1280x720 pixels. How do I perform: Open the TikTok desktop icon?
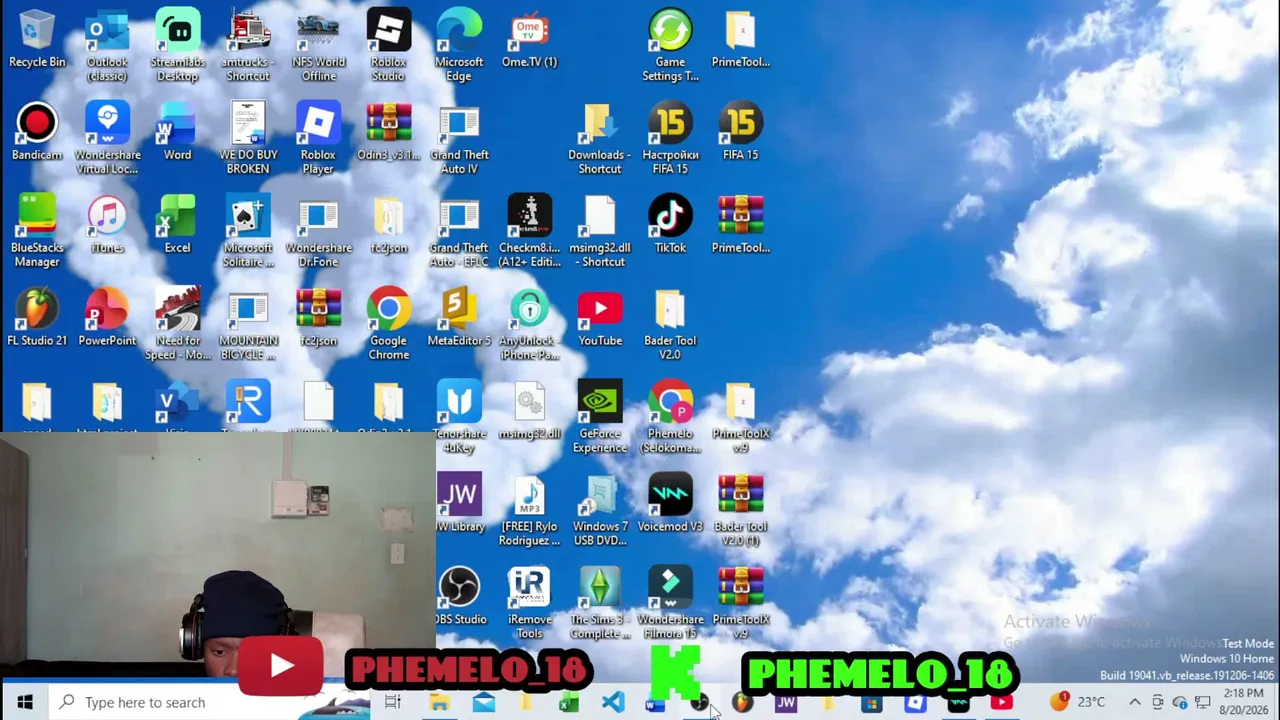click(x=670, y=226)
